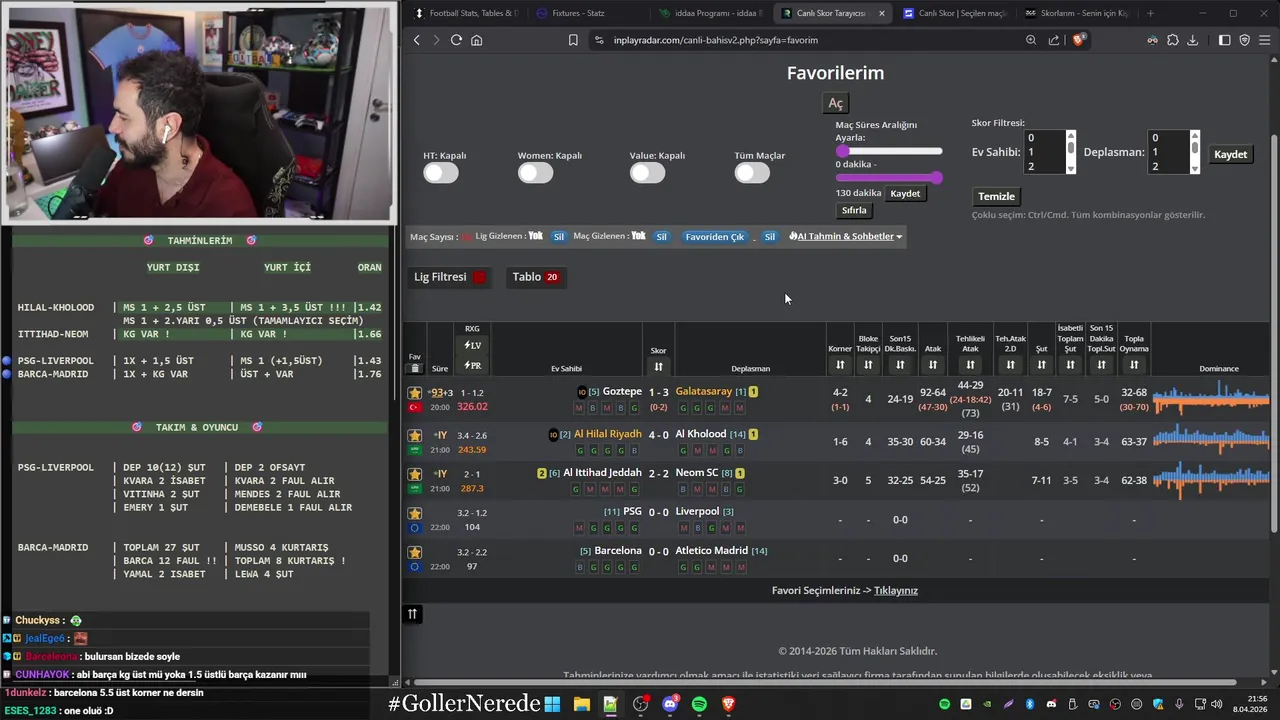1280x720 pixels.
Task: Open Spotify from the taskbar
Action: click(x=699, y=704)
